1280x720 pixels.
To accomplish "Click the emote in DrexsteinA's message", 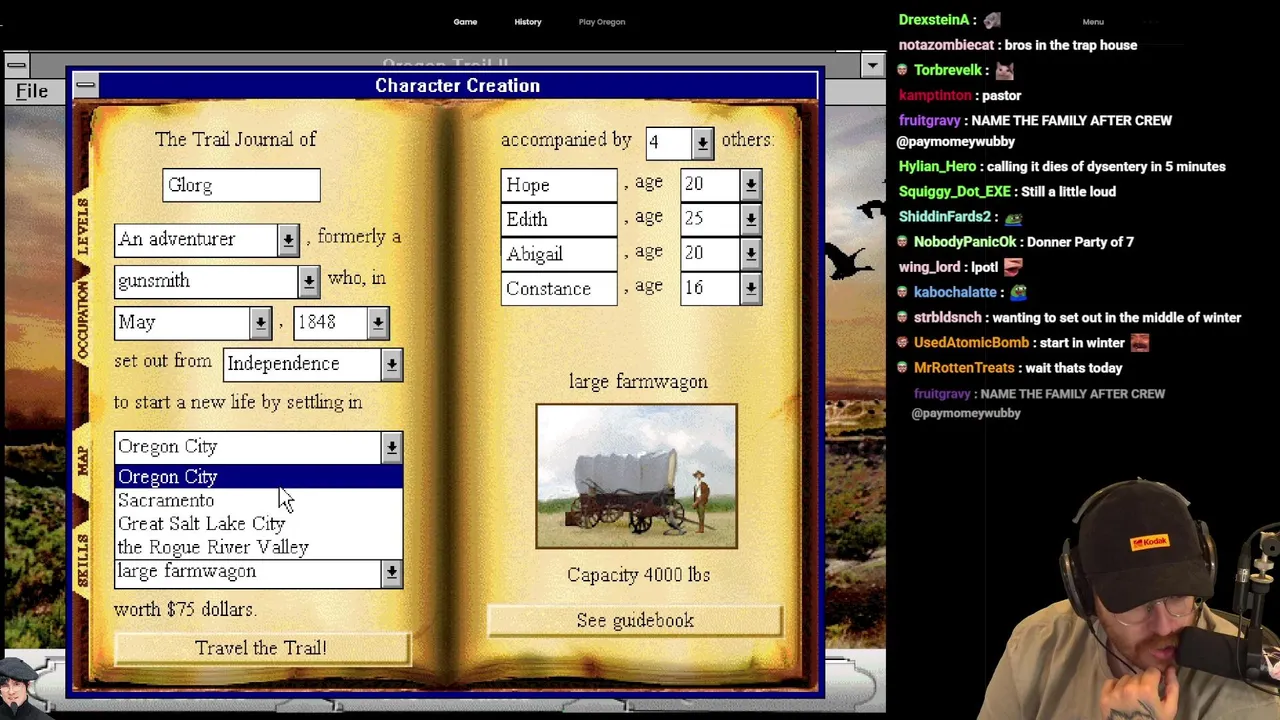I will click(x=992, y=20).
